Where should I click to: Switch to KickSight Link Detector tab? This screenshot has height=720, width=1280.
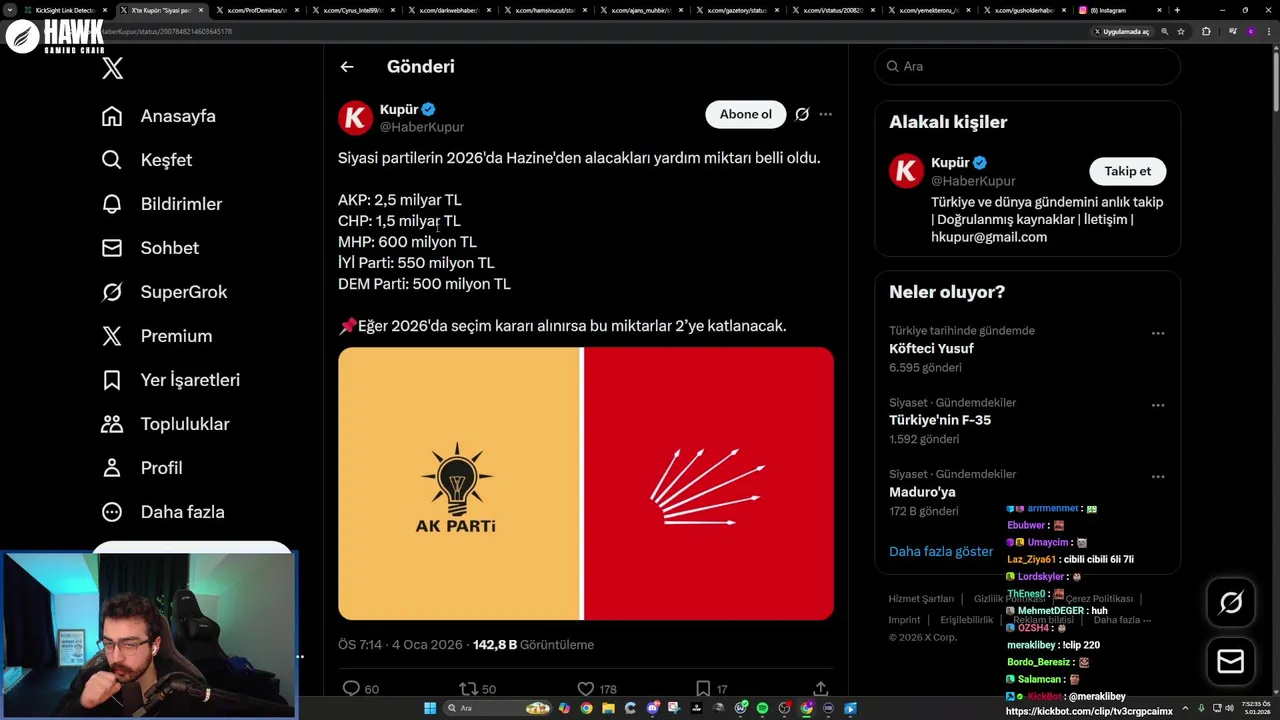point(65,10)
